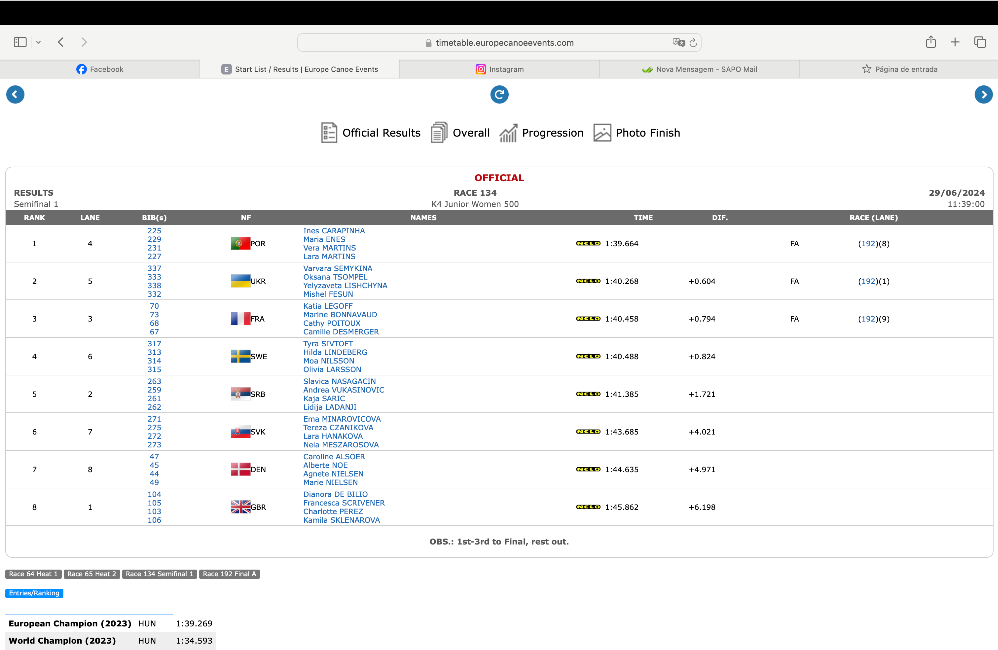The width and height of the screenshot is (998, 650).
Task: Open a new Safari tab
Action: 955,42
